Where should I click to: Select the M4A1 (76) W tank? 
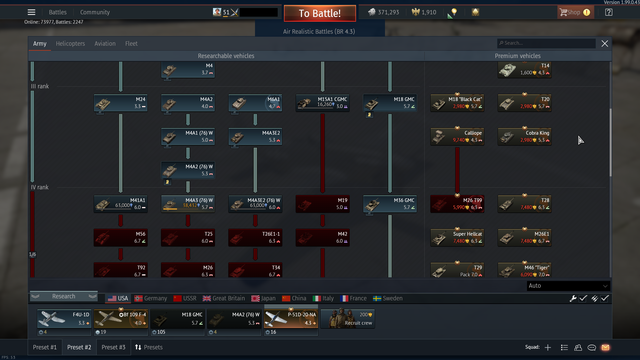188,137
